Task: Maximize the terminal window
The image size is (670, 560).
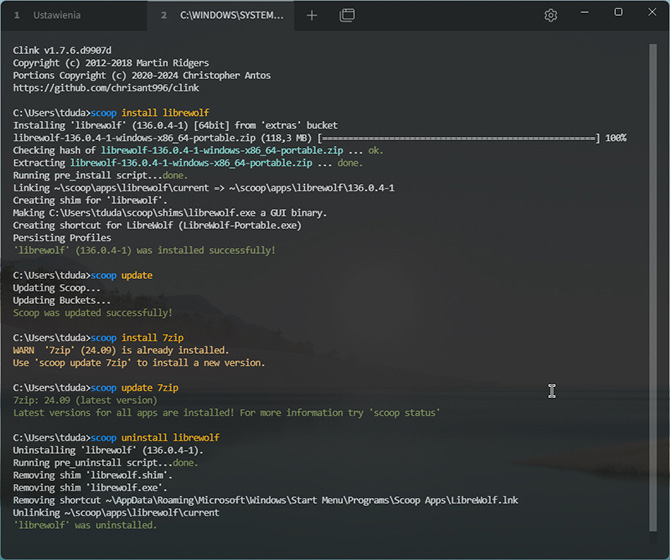Action: tap(618, 12)
